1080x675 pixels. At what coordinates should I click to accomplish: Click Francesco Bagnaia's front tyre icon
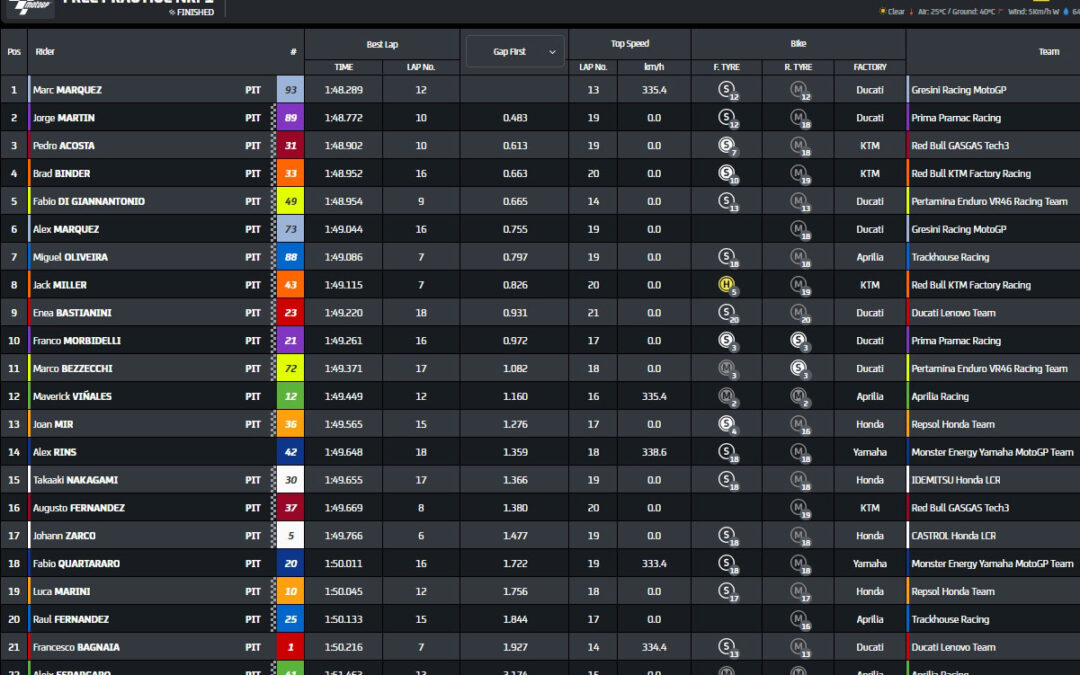click(727, 647)
